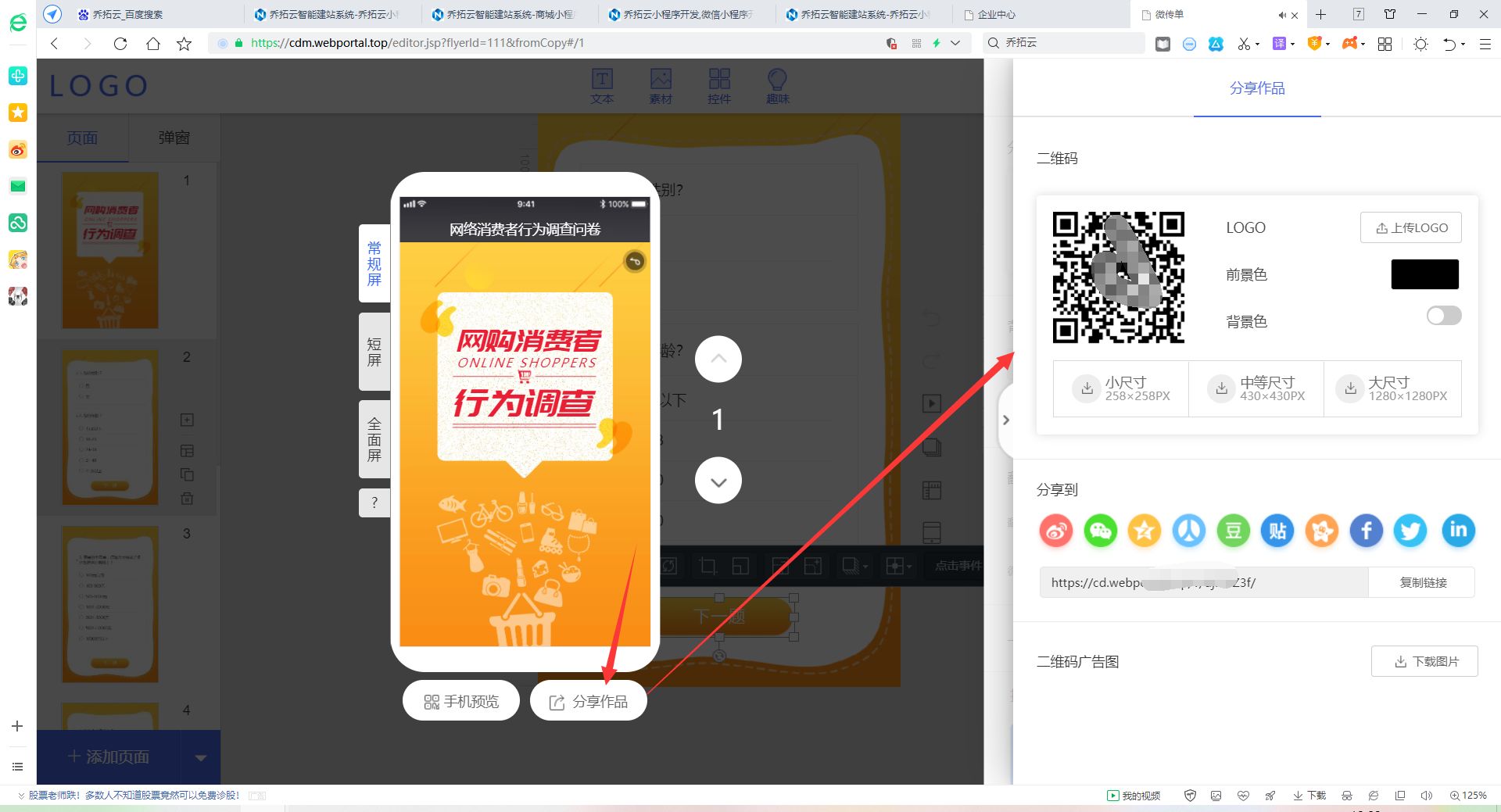
Task: Open the black foreground color swatch
Action: coord(1424,274)
